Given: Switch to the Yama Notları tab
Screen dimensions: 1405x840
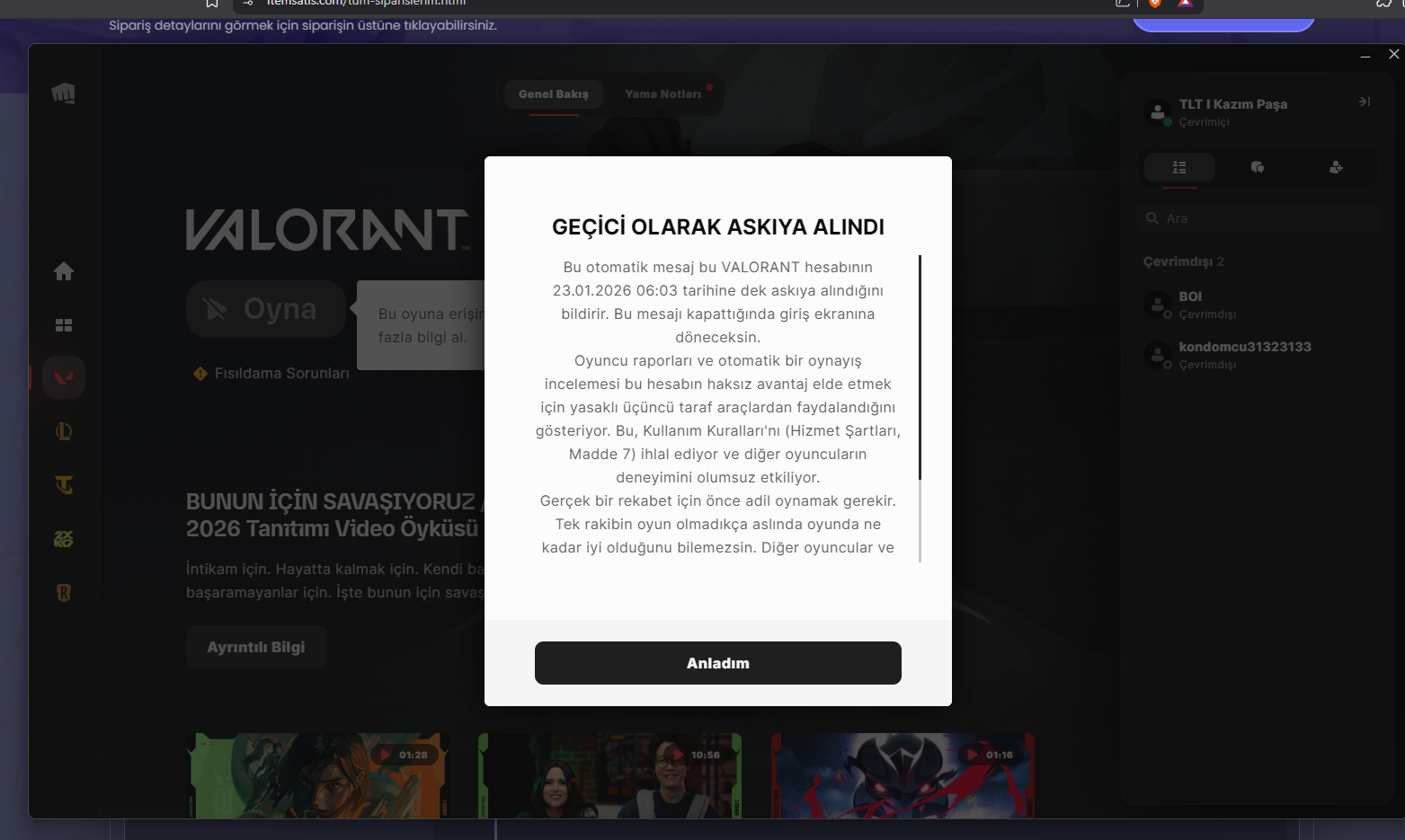Looking at the screenshot, I should click(x=663, y=94).
